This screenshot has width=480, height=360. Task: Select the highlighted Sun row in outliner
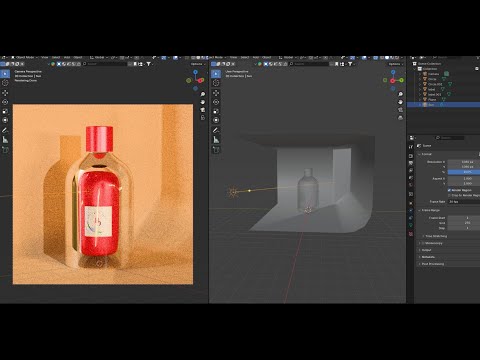coord(443,105)
